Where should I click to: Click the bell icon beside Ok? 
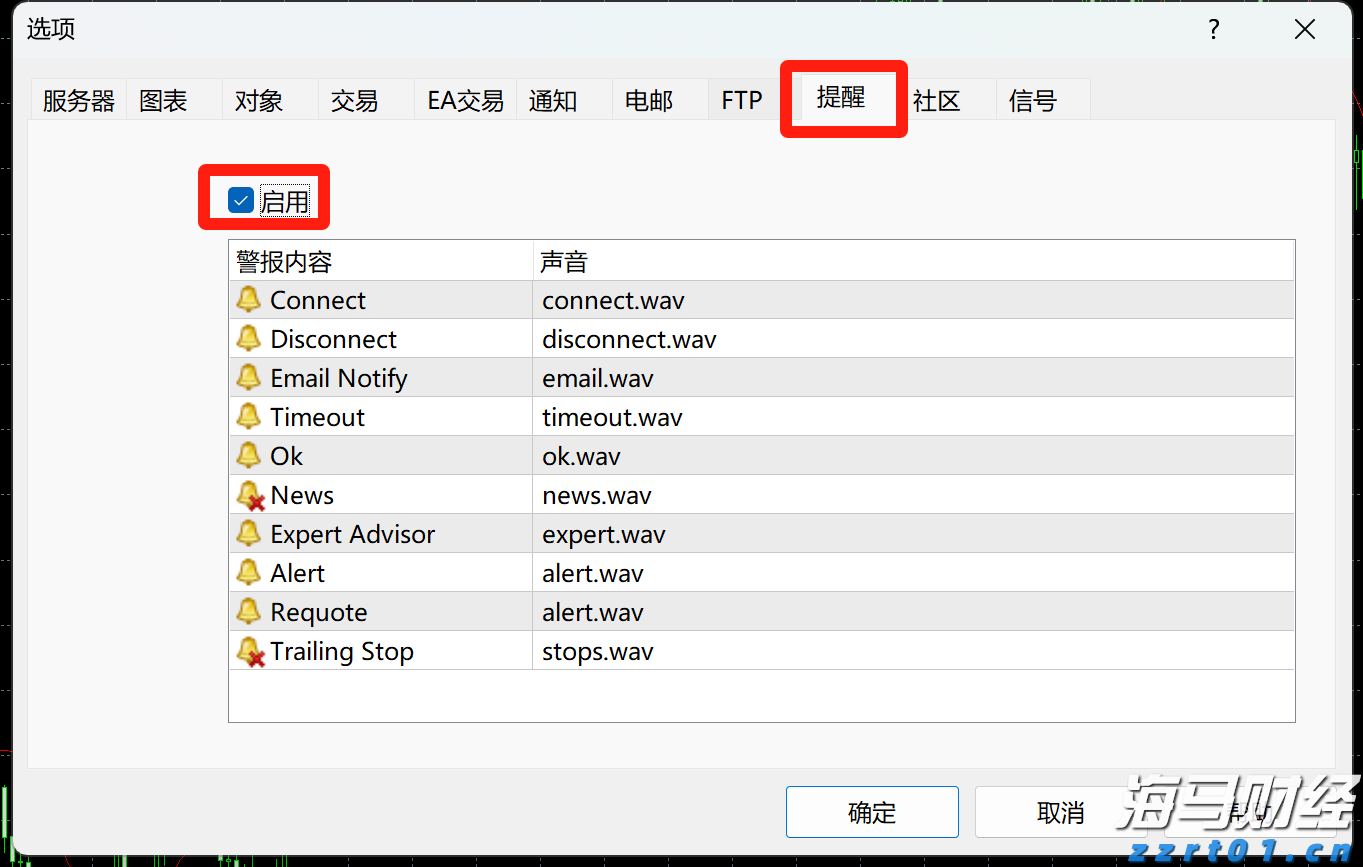click(x=248, y=455)
